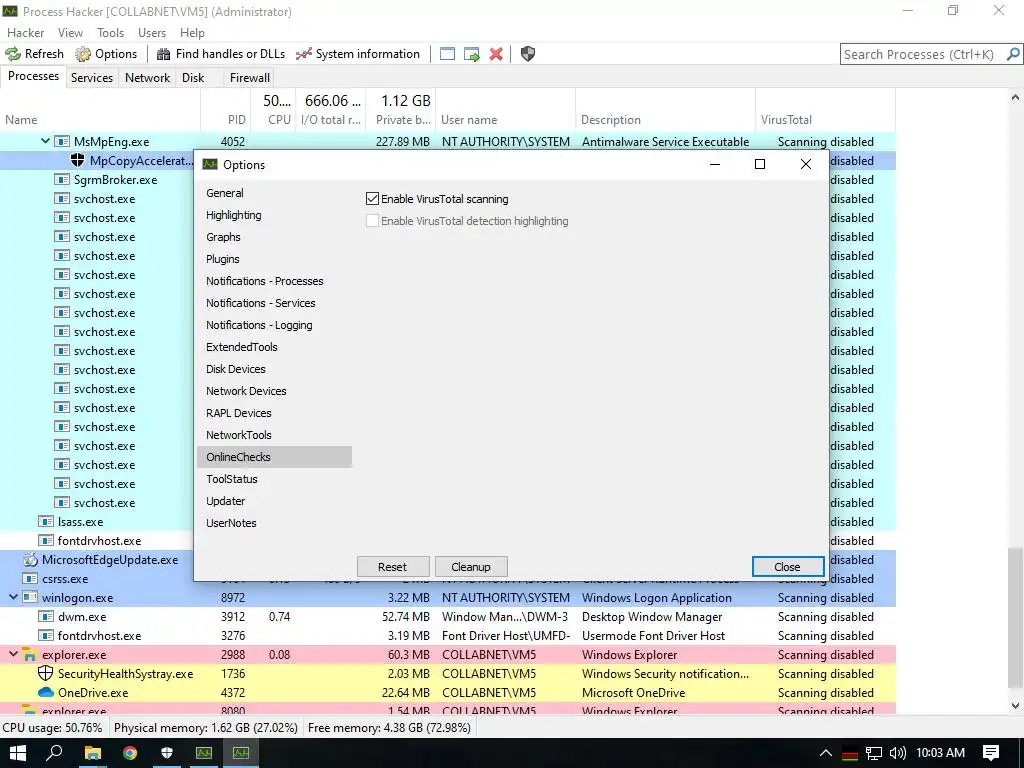Open the Users menu
The width and height of the screenshot is (1024, 768).
click(152, 33)
